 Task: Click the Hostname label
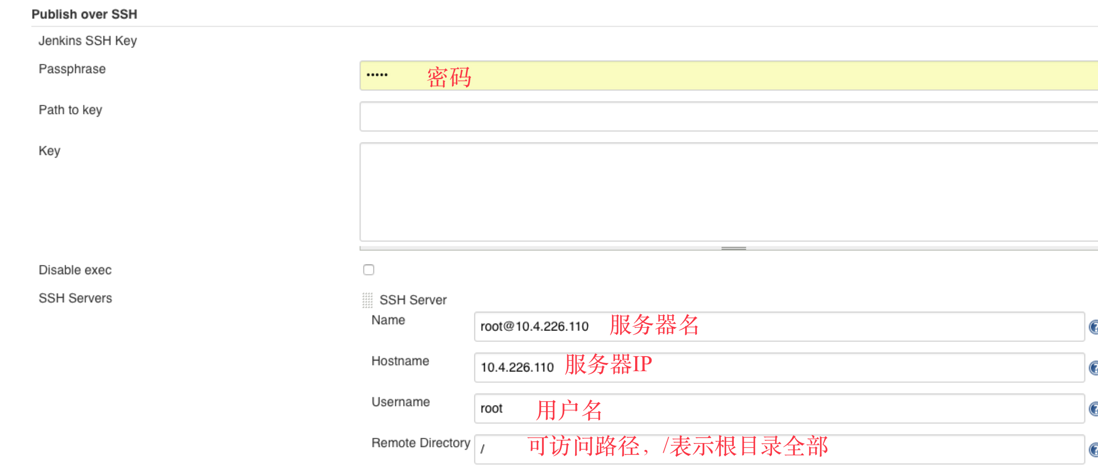coord(400,361)
